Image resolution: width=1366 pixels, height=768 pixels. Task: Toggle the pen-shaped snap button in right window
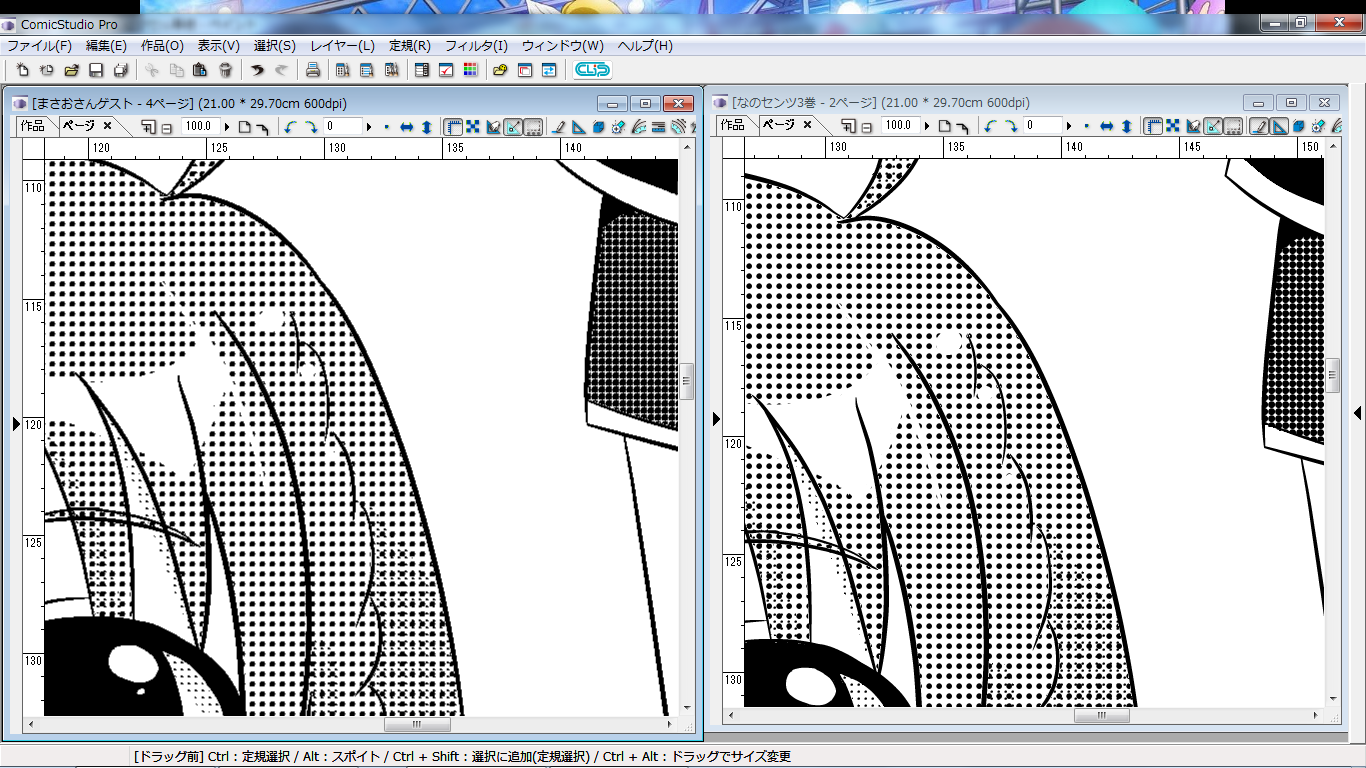[x=1259, y=126]
